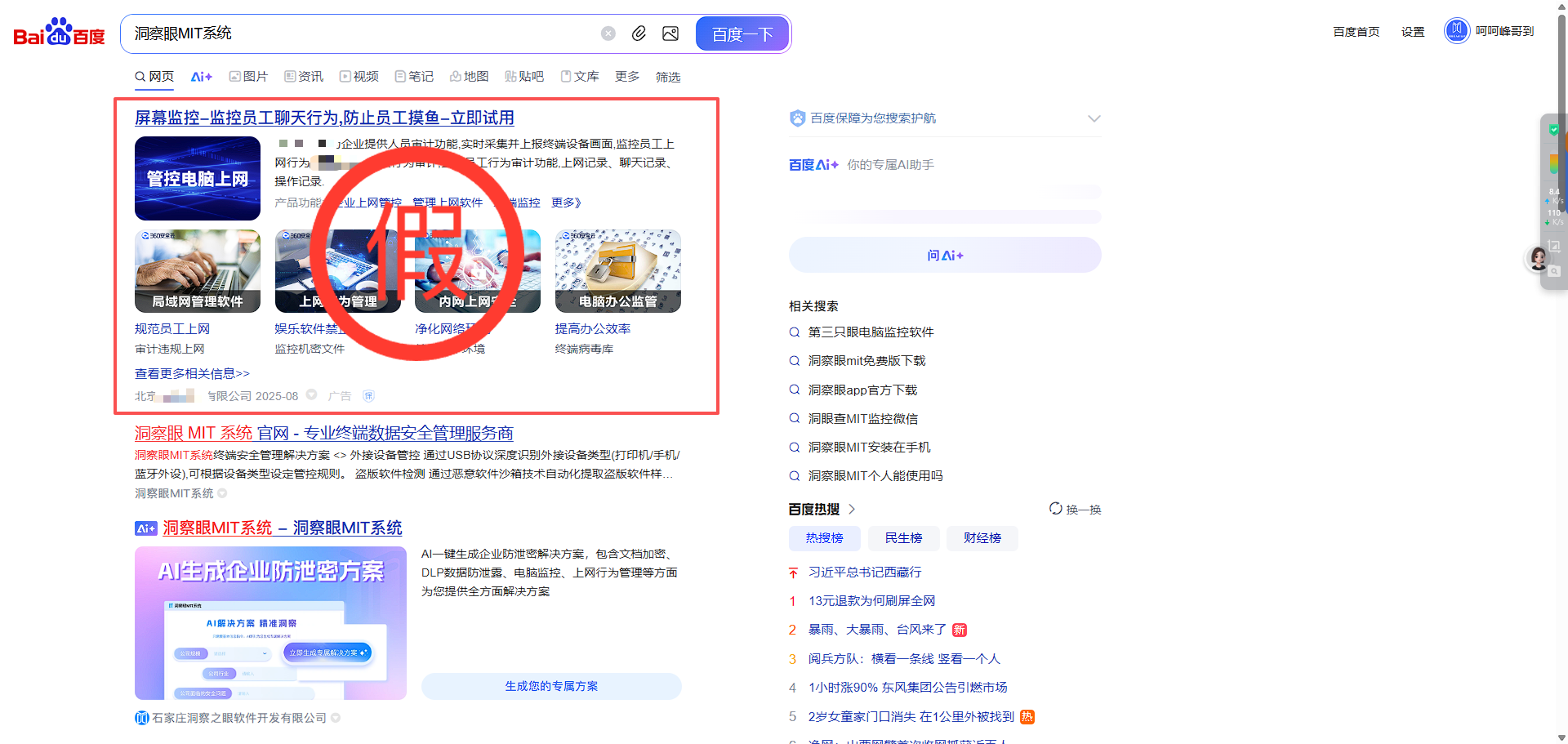Open the 更多 tabs dropdown
Image resolution: width=1568 pixels, height=744 pixels.
627,77
